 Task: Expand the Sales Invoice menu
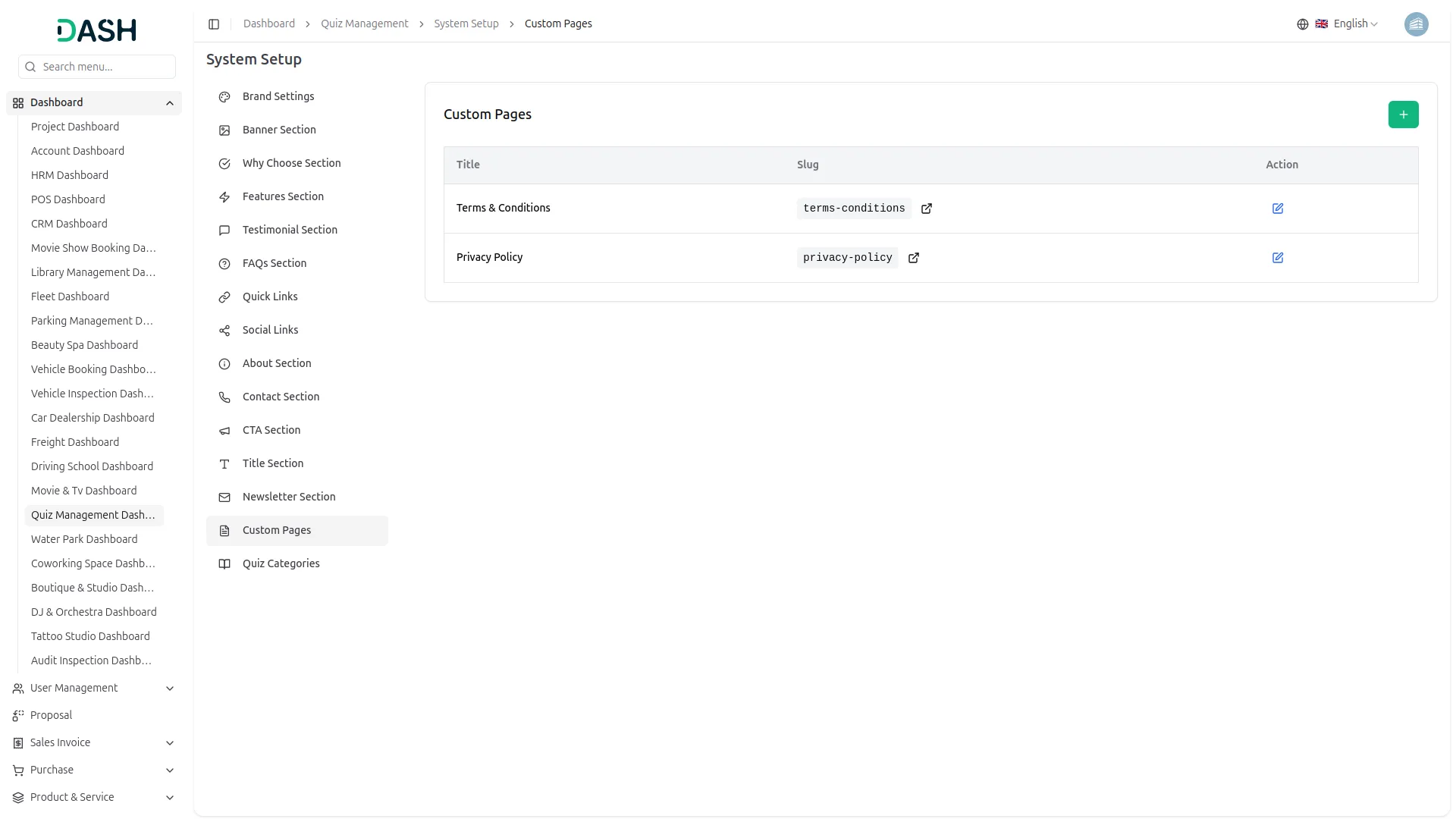[x=170, y=743]
